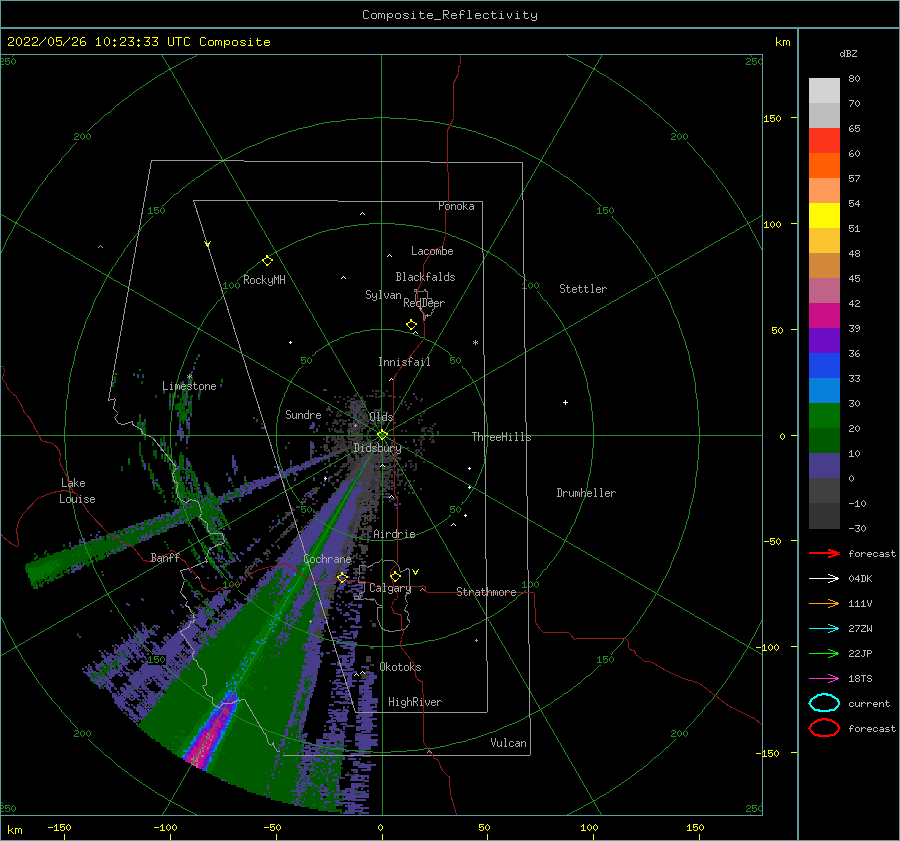
Task: Click the red forecast arrow legend icon
Action: (x=824, y=553)
